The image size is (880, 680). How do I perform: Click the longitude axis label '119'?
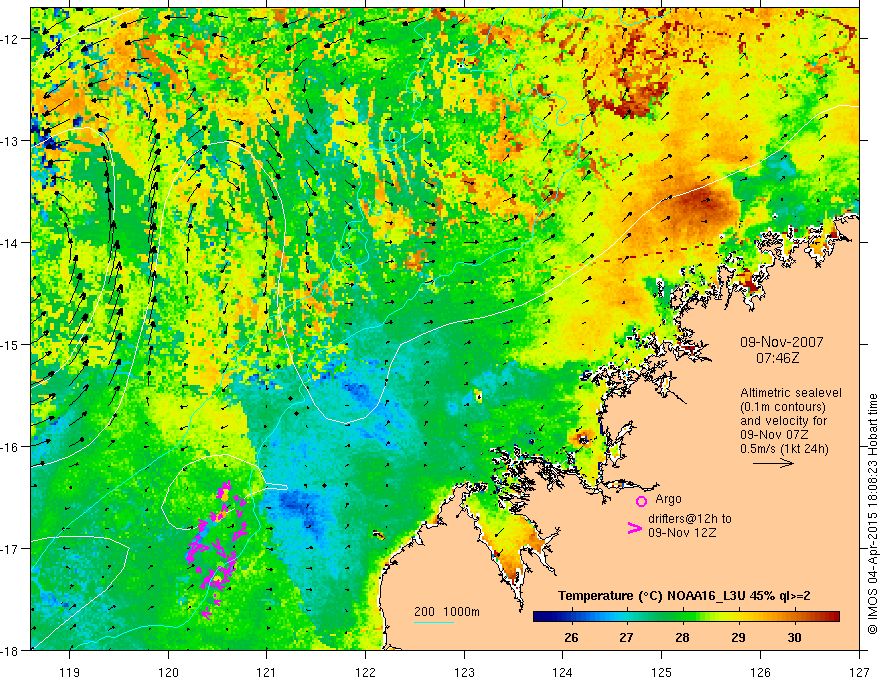[70, 672]
